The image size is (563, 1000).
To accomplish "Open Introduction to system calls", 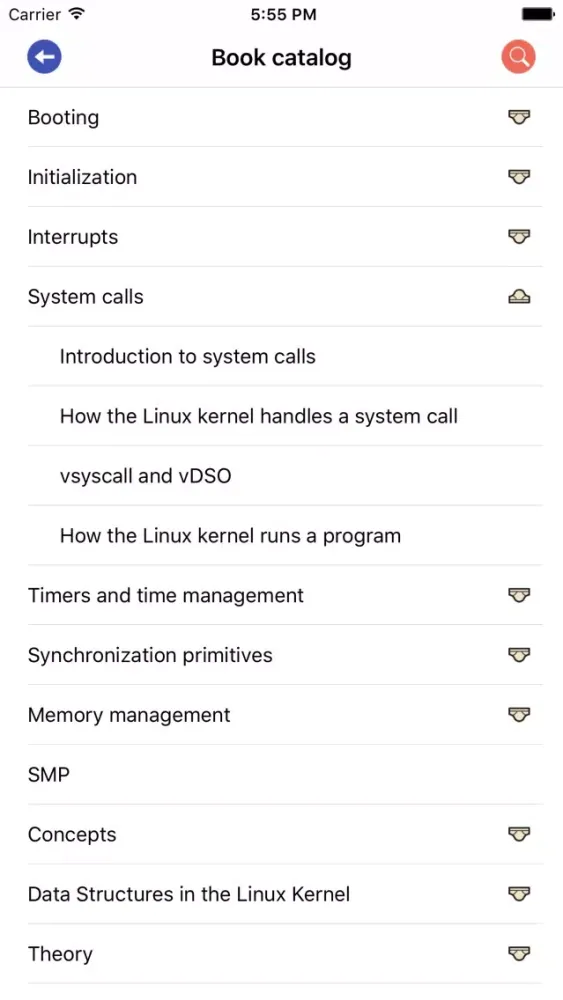I will [187, 357].
